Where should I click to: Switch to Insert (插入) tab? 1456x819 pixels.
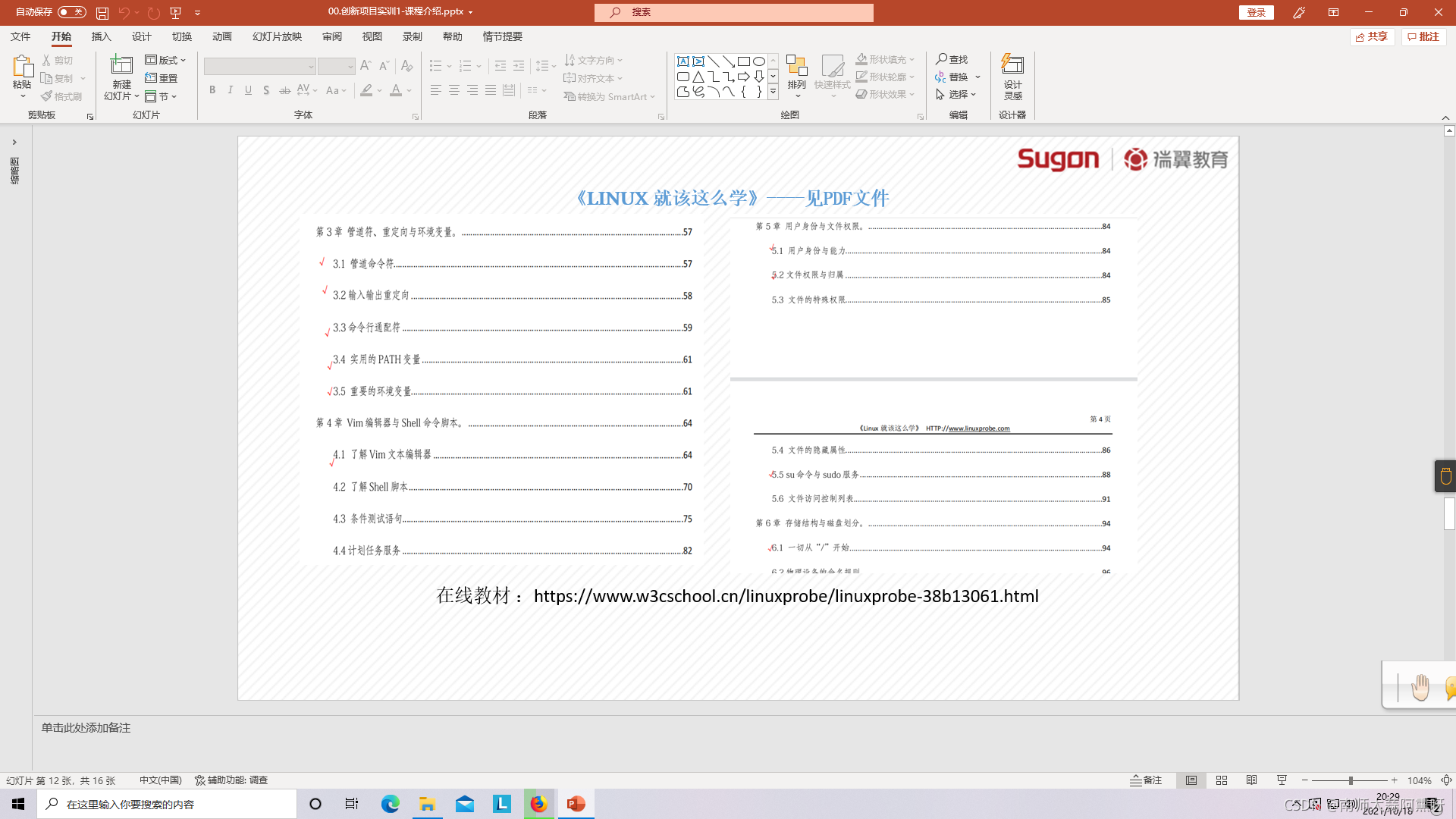(x=101, y=36)
